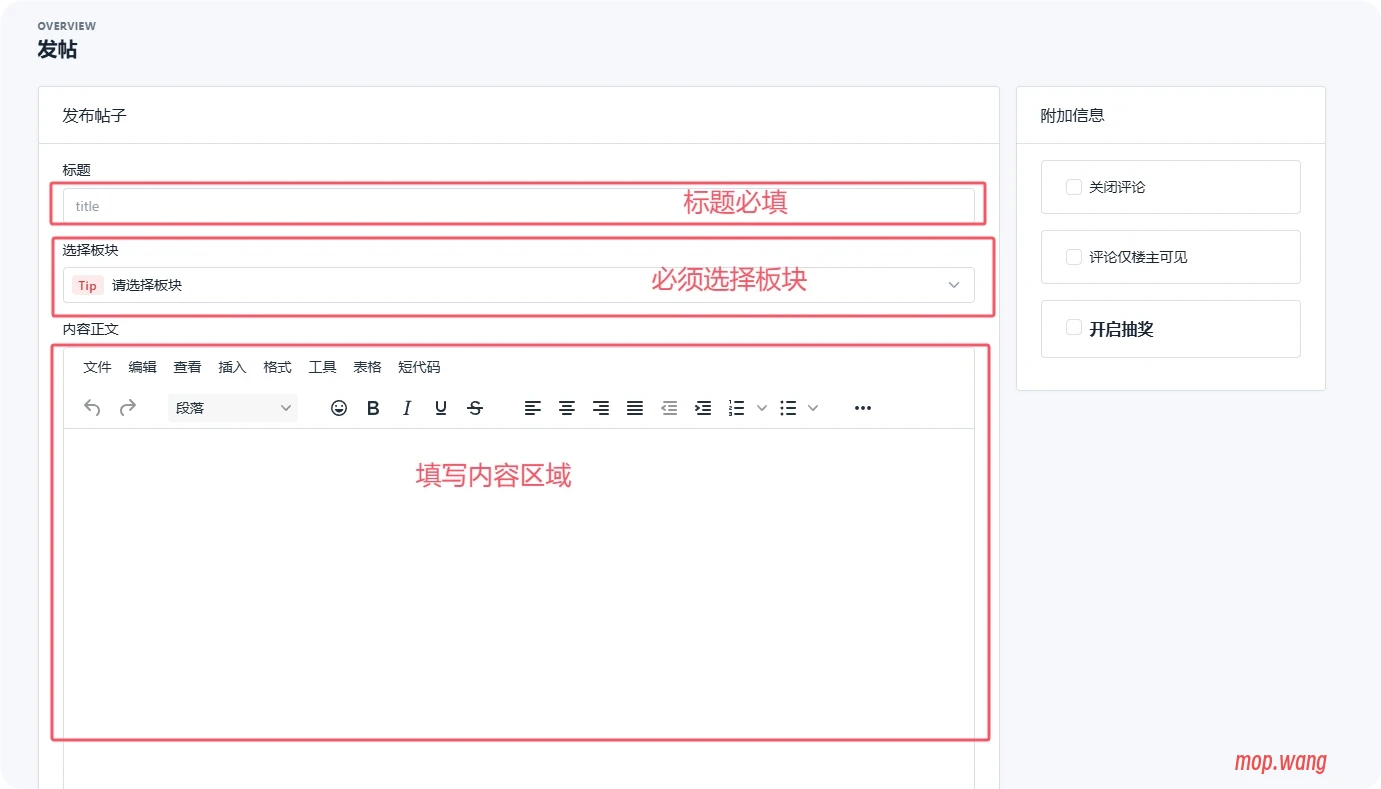Tick the 开启抽奖 checkbox
Image resolution: width=1381 pixels, height=789 pixels.
[1073, 328]
